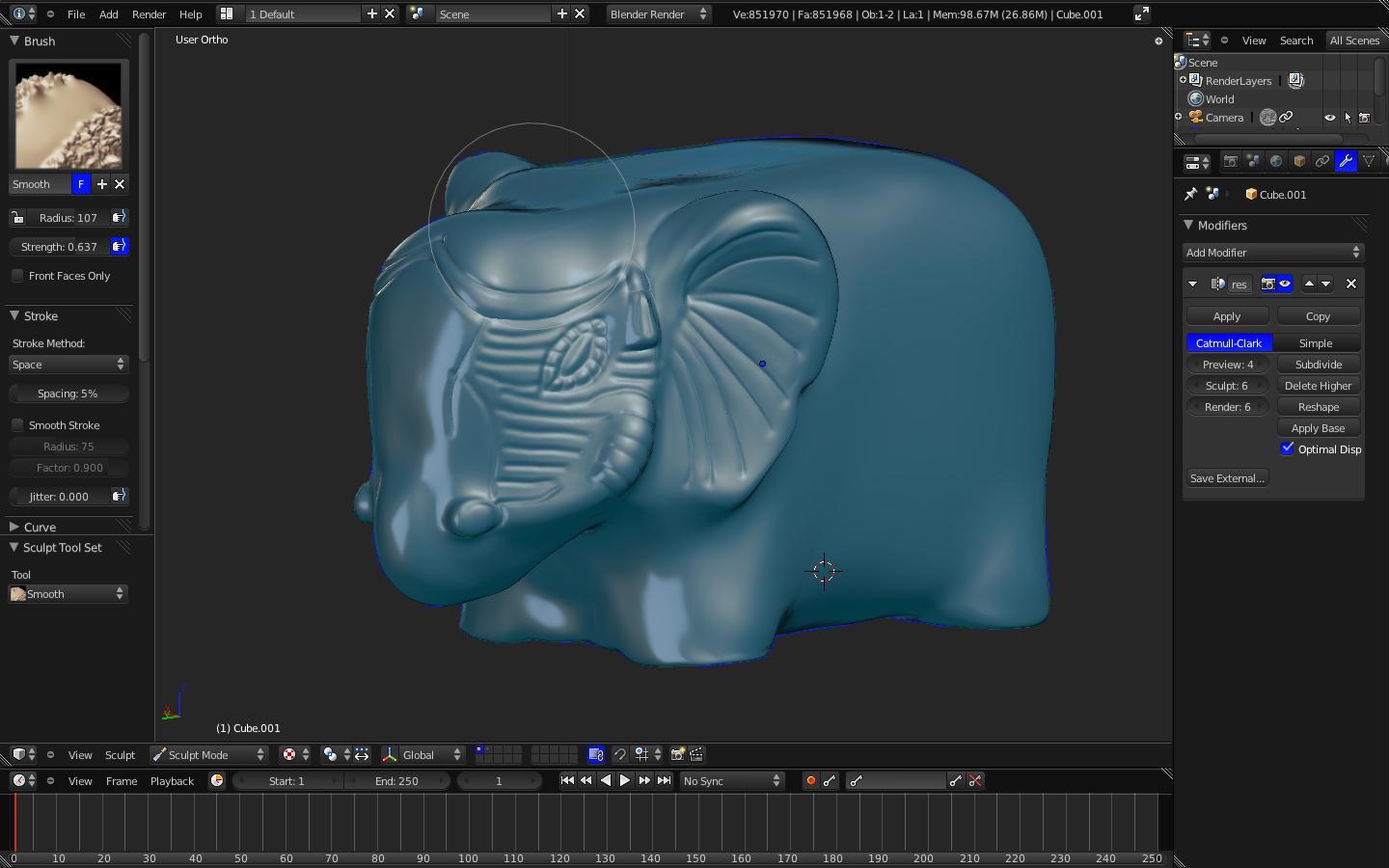Toggle fullscreen with the top bar icon
The image size is (1389, 868).
click(1141, 14)
